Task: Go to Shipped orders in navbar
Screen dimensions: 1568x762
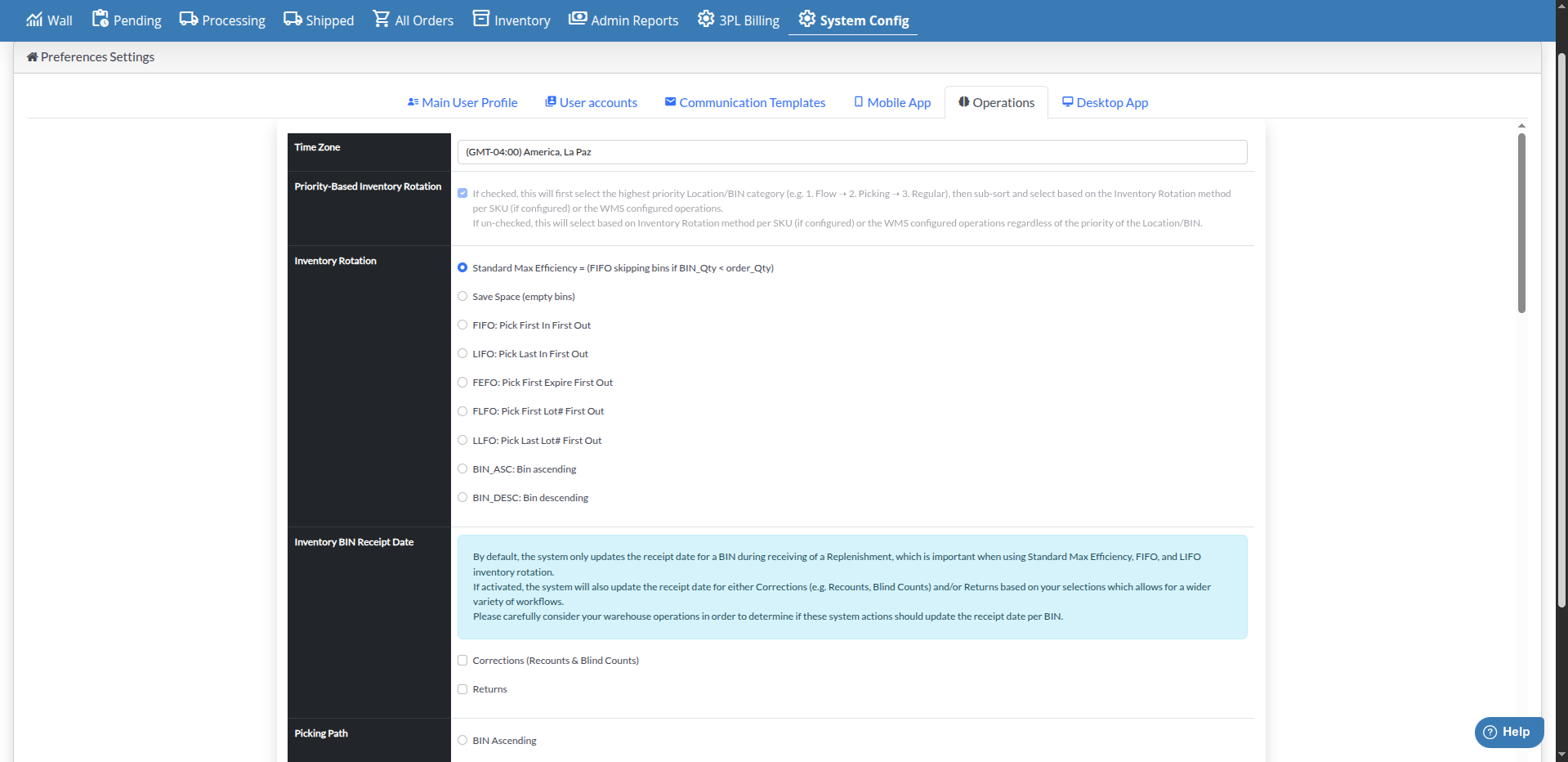Action: 319,20
